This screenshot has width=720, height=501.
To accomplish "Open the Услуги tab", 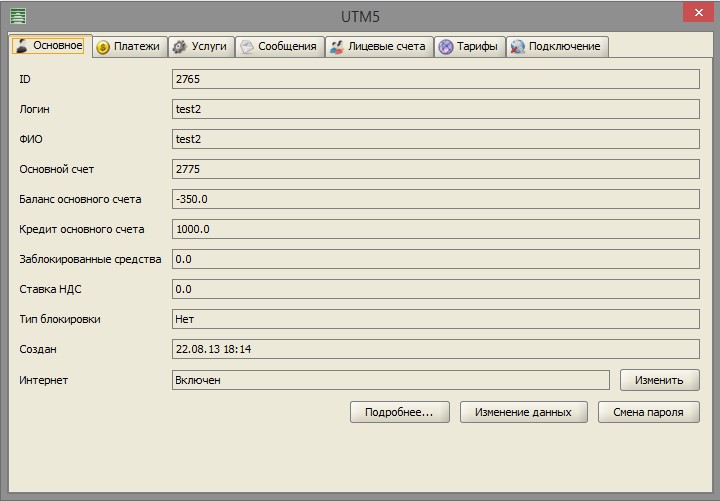I will coord(202,46).
